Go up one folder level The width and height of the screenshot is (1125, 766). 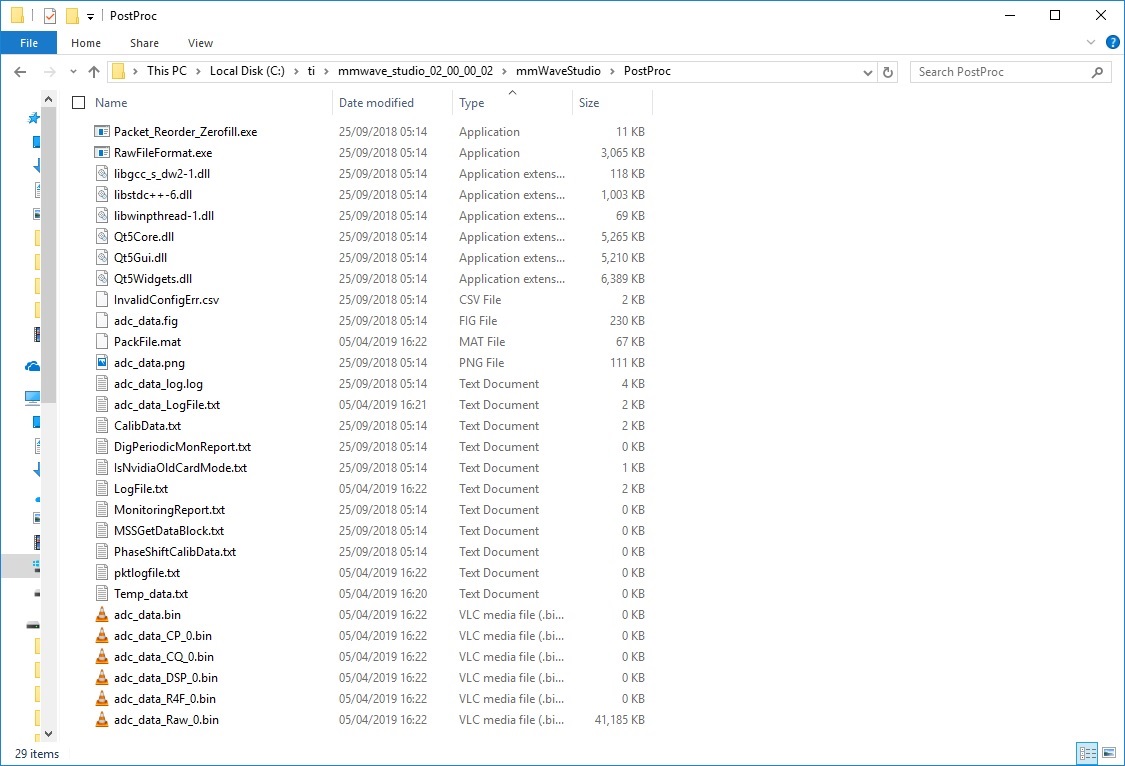pos(94,72)
